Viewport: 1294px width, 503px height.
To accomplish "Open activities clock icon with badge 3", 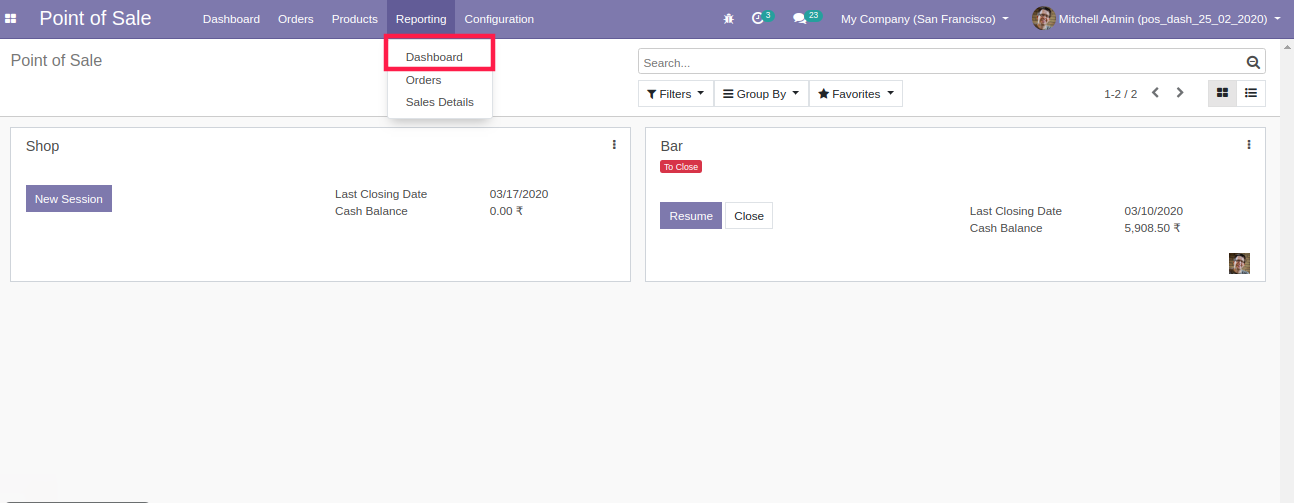I will (x=762, y=18).
